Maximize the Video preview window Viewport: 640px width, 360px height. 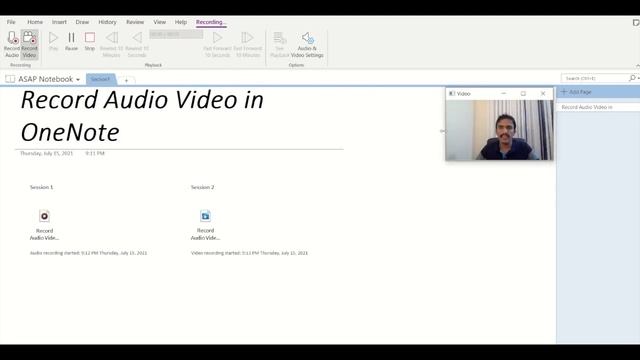(x=523, y=93)
